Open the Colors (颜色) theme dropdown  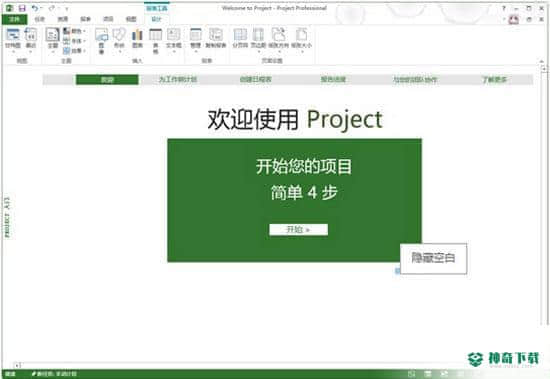[x=74, y=31]
